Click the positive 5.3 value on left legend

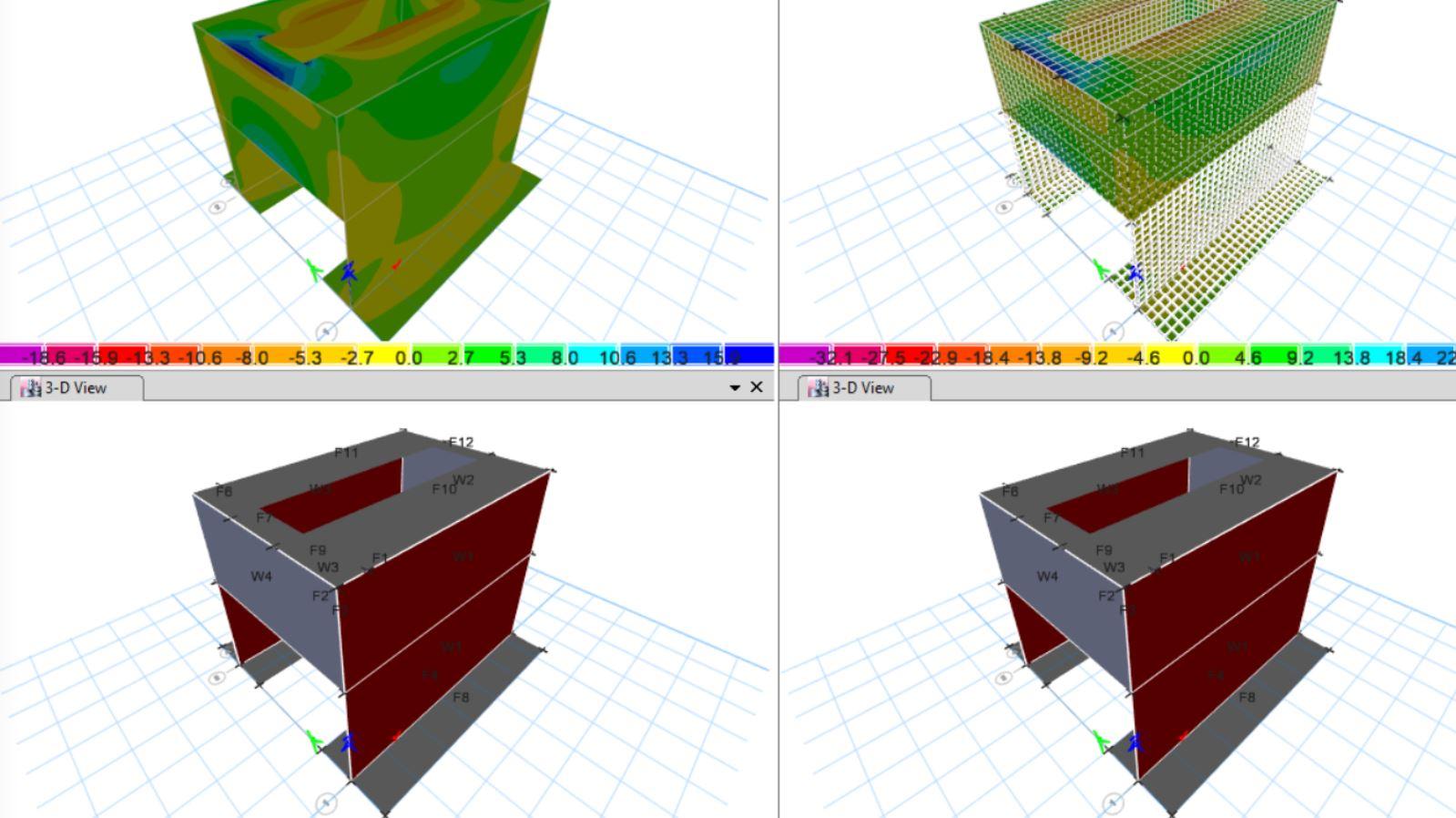[x=513, y=357]
